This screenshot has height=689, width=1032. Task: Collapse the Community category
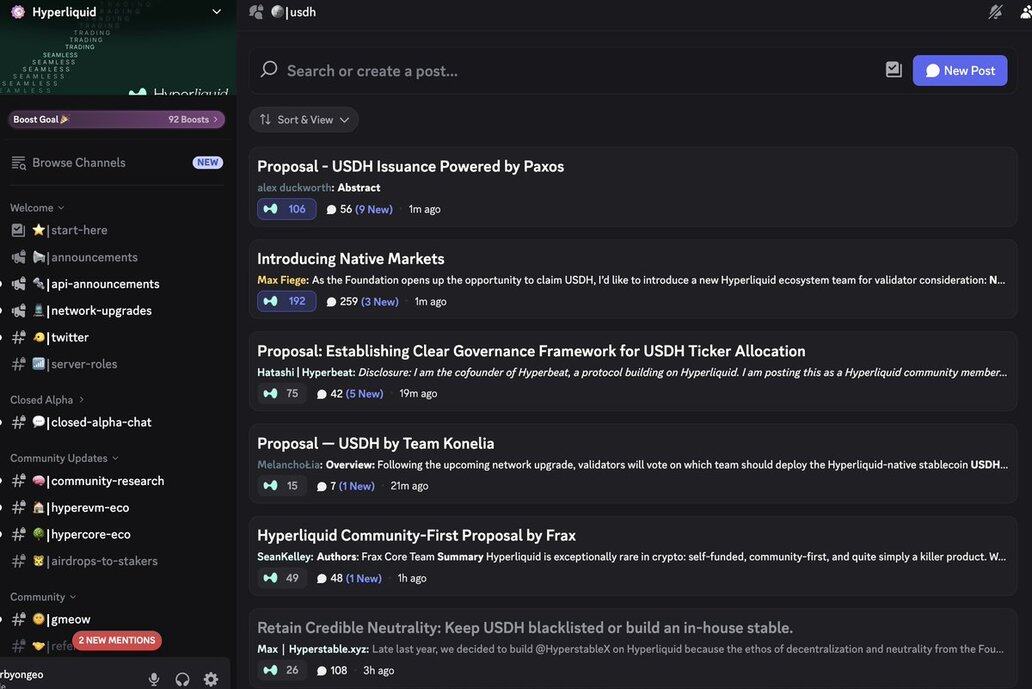point(43,597)
